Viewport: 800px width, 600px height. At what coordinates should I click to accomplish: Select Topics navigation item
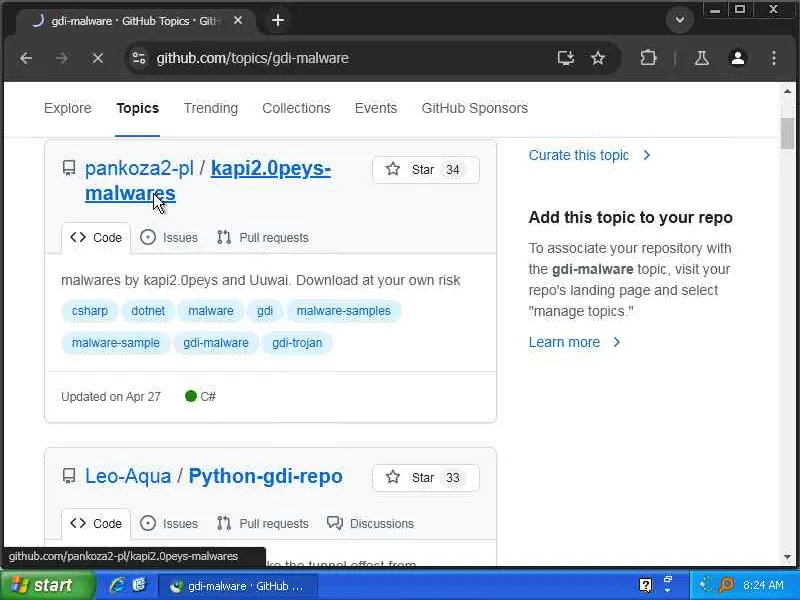138,108
